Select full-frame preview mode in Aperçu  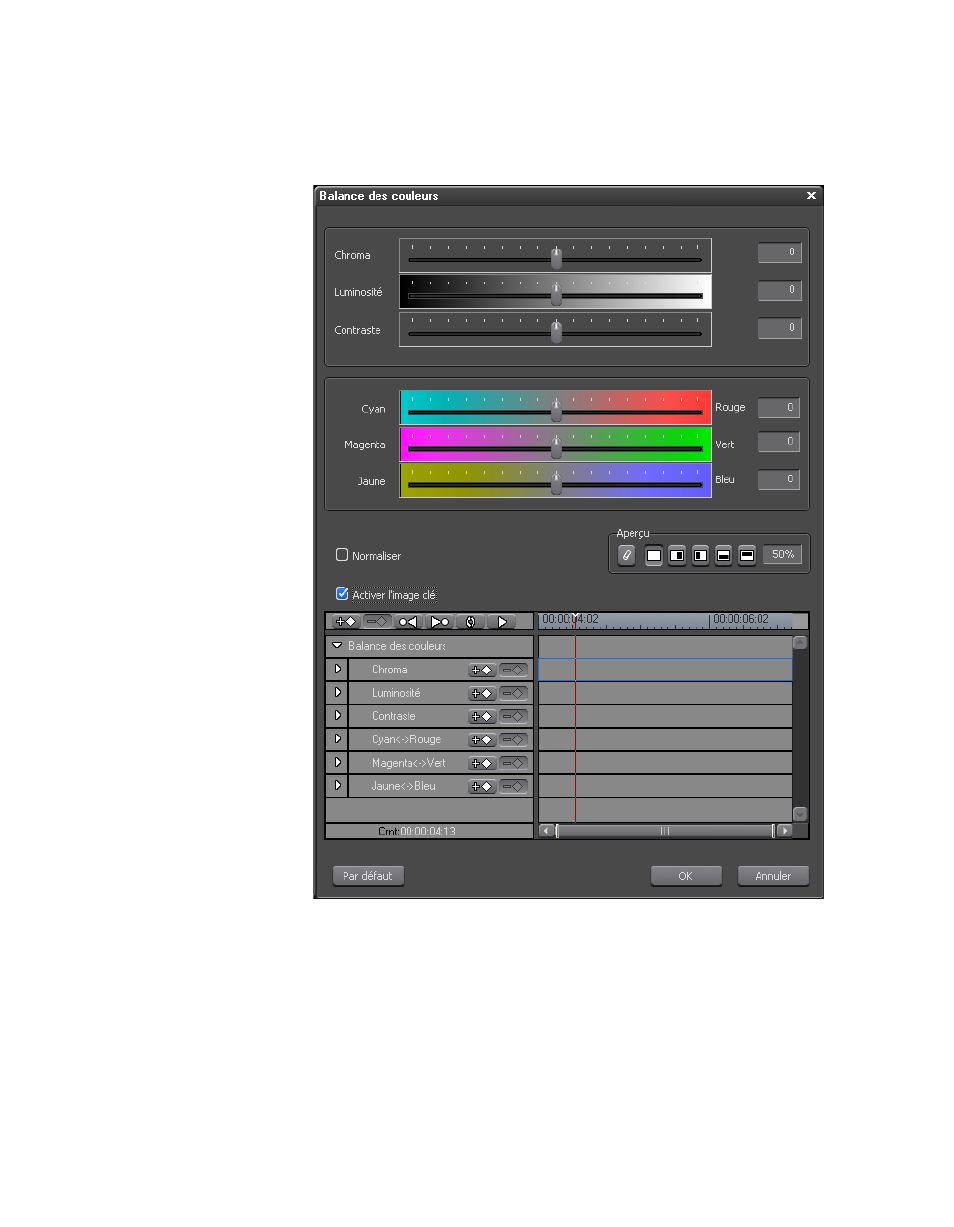[654, 555]
